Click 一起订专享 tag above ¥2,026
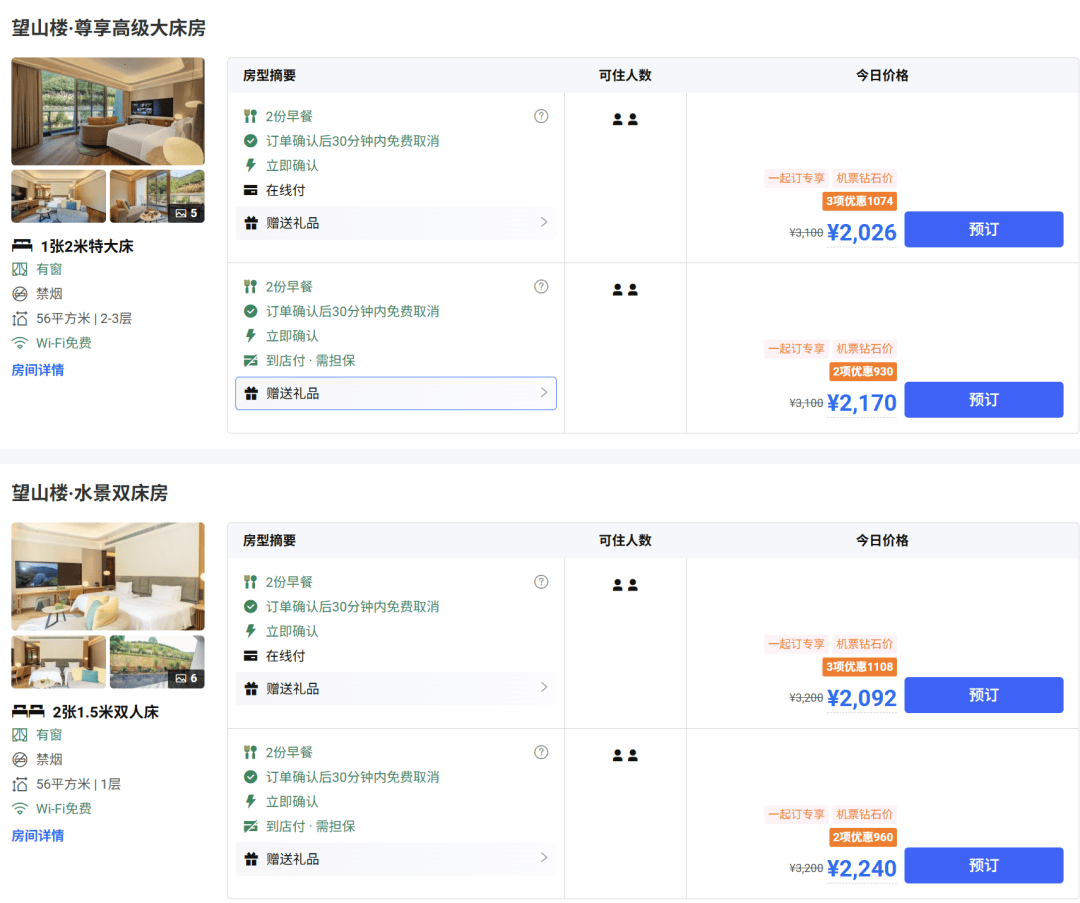 [796, 178]
